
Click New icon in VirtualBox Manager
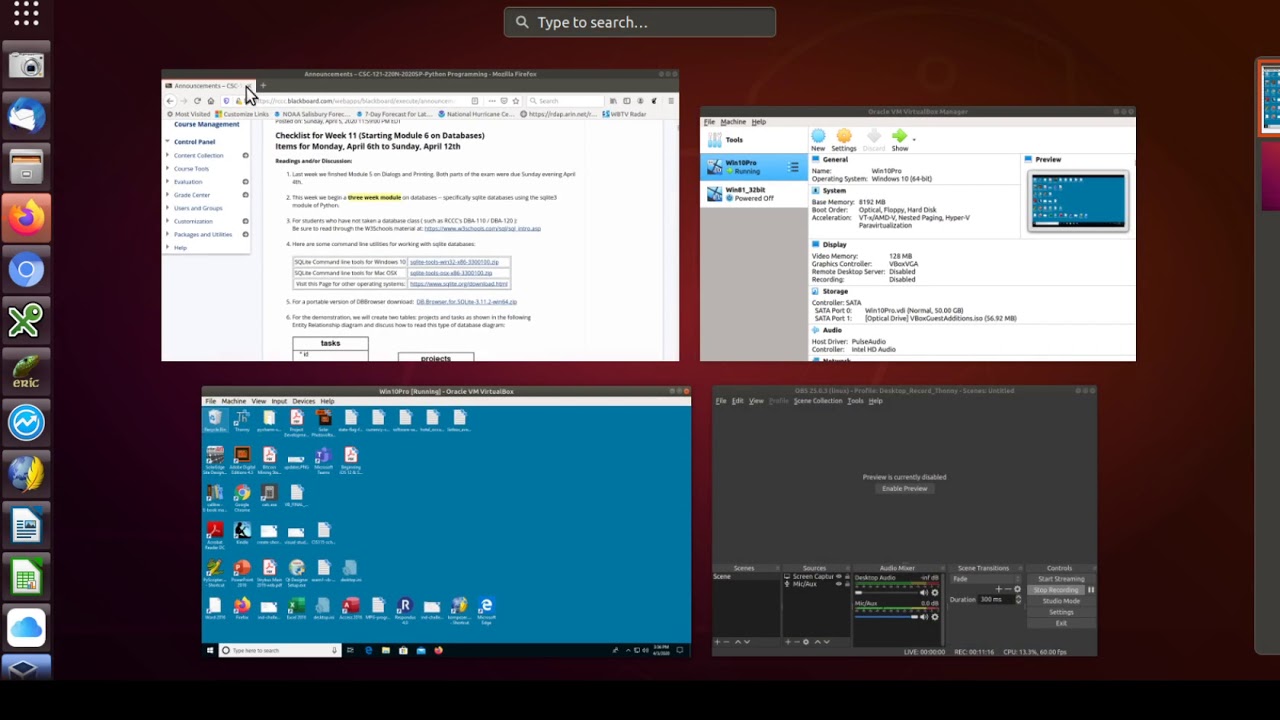pos(818,140)
